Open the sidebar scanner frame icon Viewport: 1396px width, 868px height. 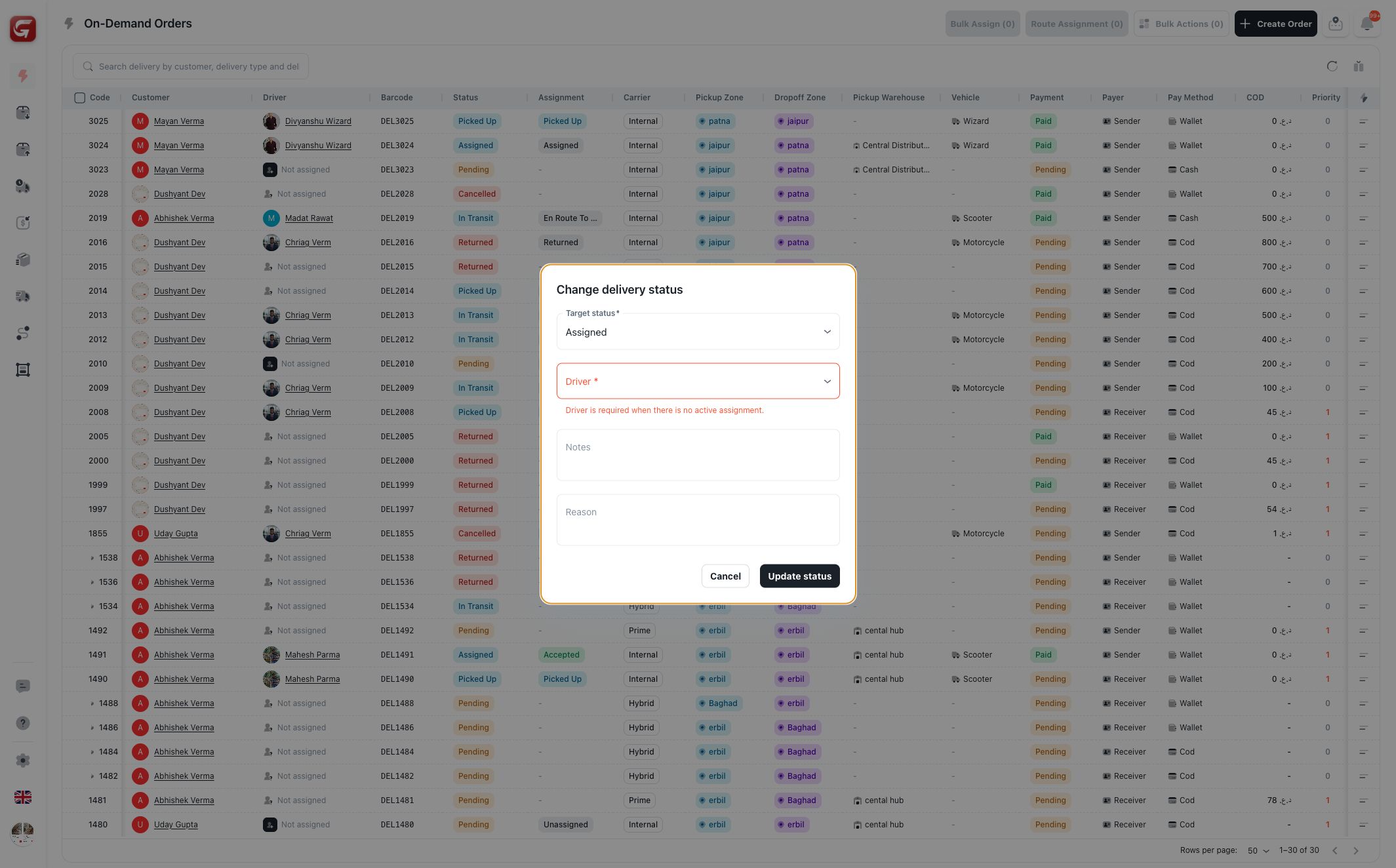click(x=23, y=370)
